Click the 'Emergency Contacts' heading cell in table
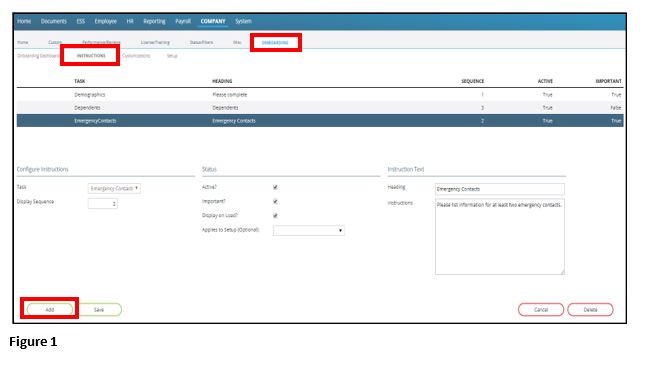 click(x=234, y=121)
